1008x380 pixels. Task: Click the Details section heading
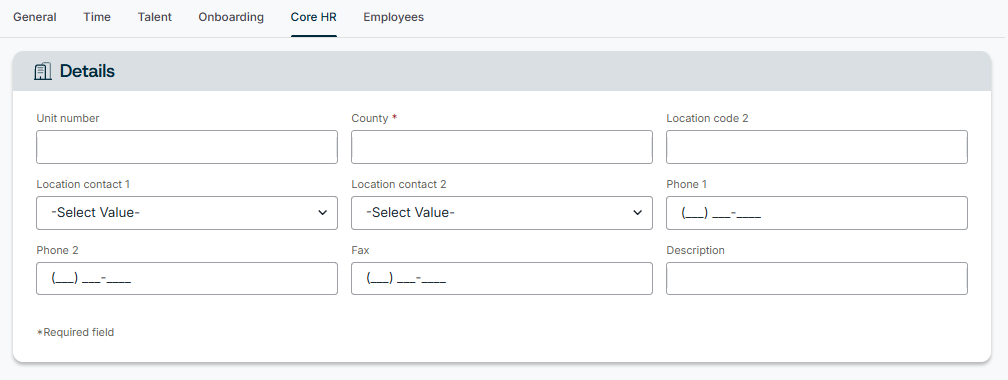click(x=87, y=71)
